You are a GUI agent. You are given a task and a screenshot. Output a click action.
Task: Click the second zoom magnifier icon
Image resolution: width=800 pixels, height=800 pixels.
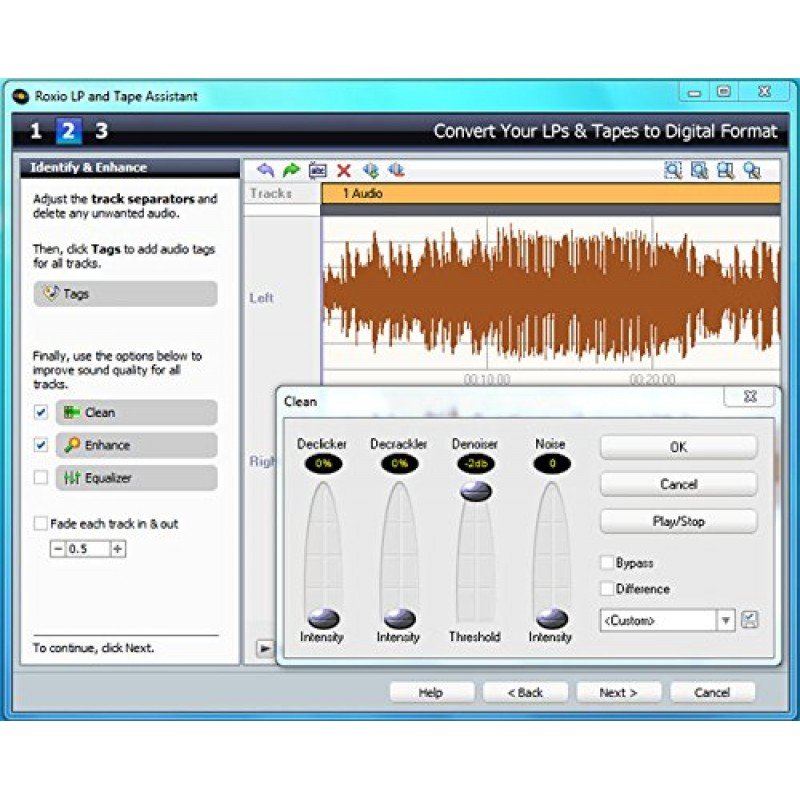click(x=699, y=170)
